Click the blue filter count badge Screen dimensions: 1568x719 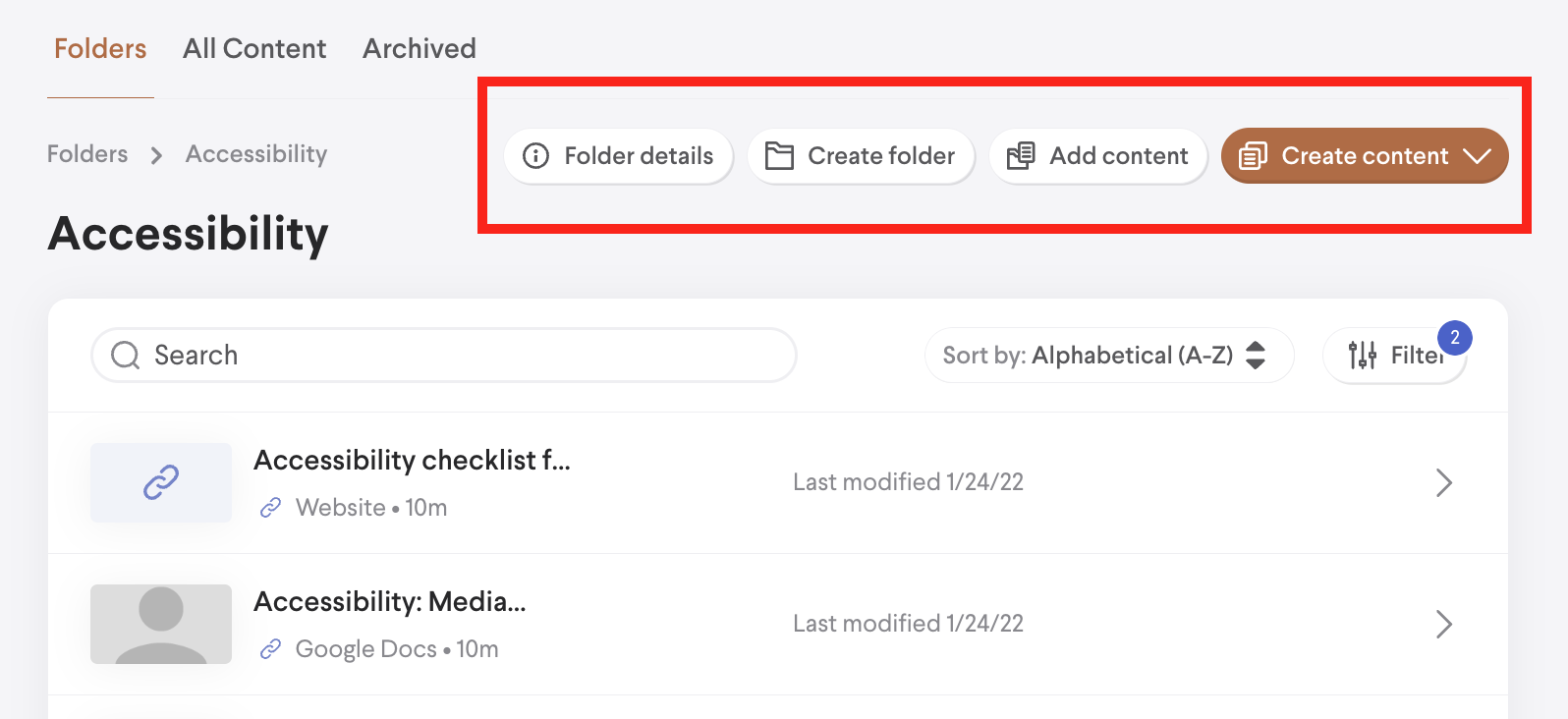tap(1455, 338)
